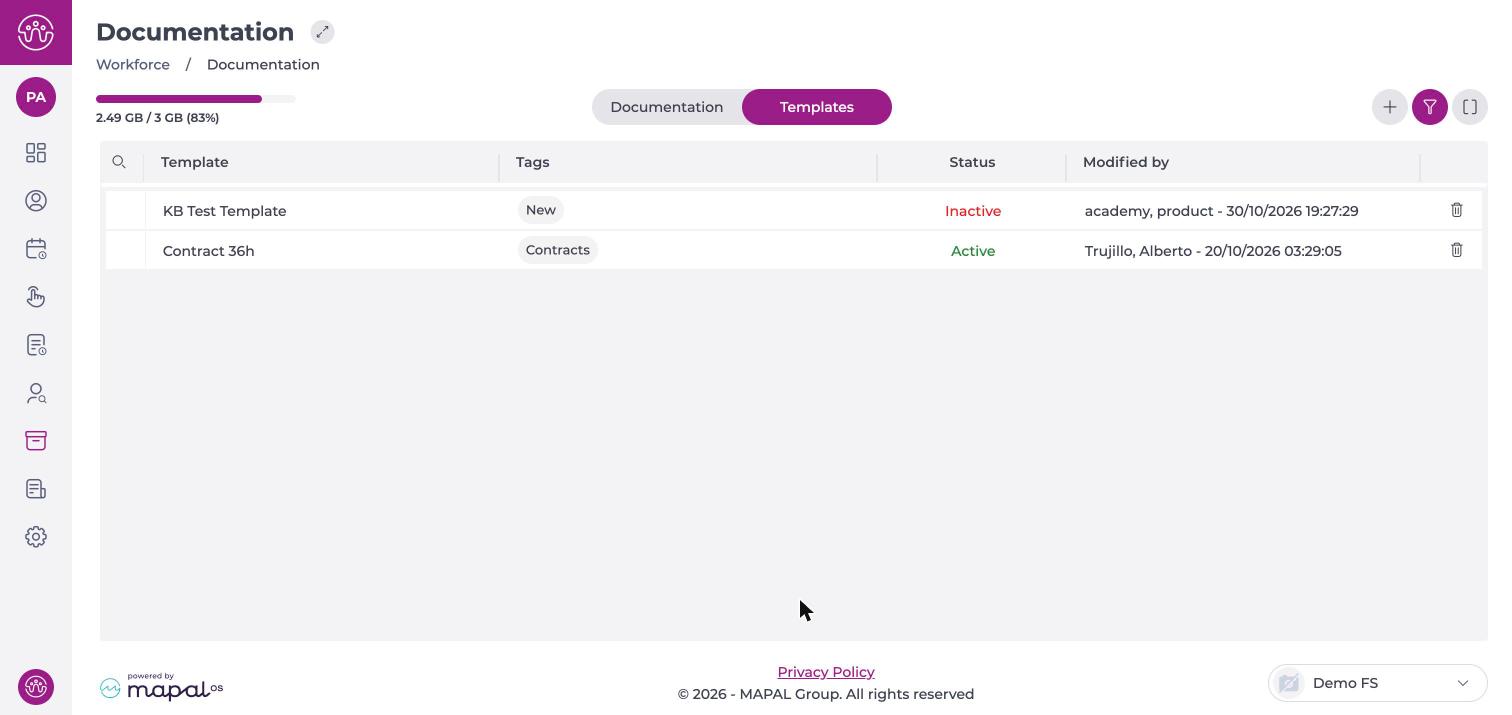
Task: Add a new template with plus button
Action: click(1390, 107)
